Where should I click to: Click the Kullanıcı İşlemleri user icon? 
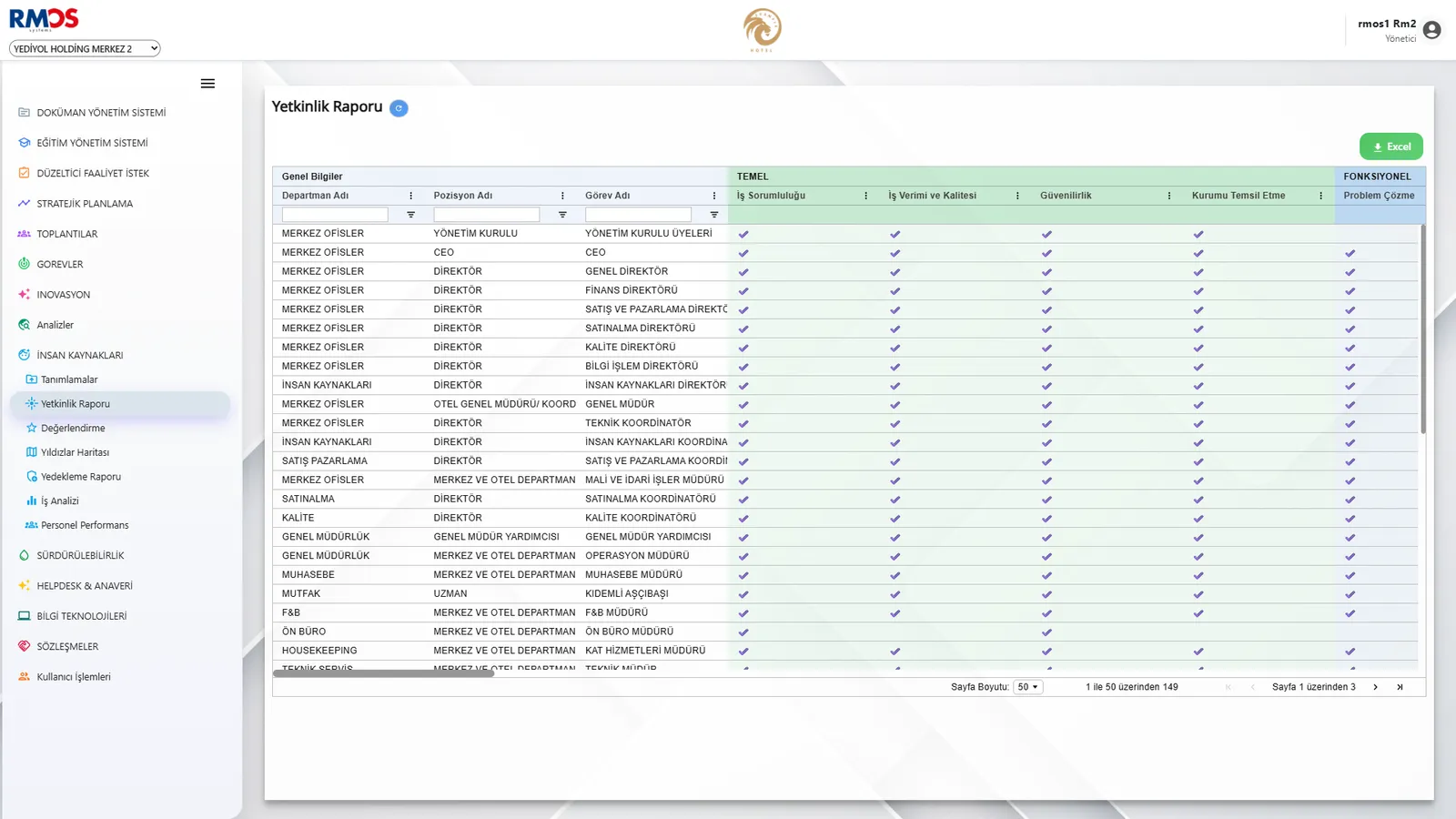tap(25, 677)
